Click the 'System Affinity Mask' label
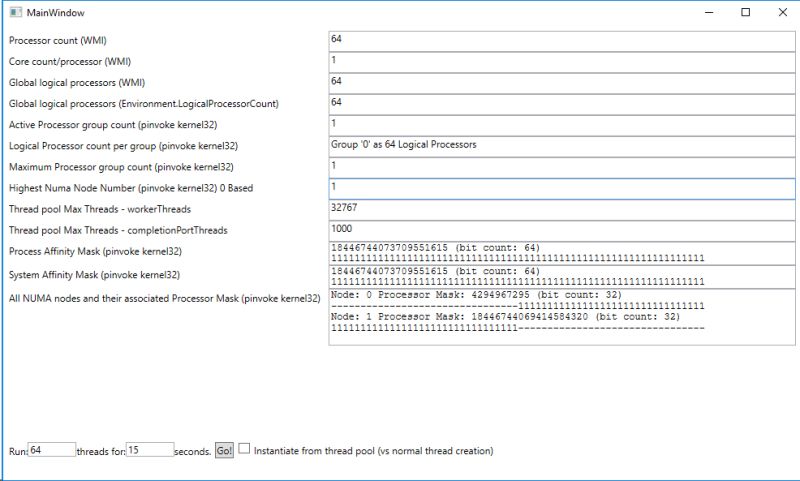The height and width of the screenshot is (481, 800). [94, 275]
